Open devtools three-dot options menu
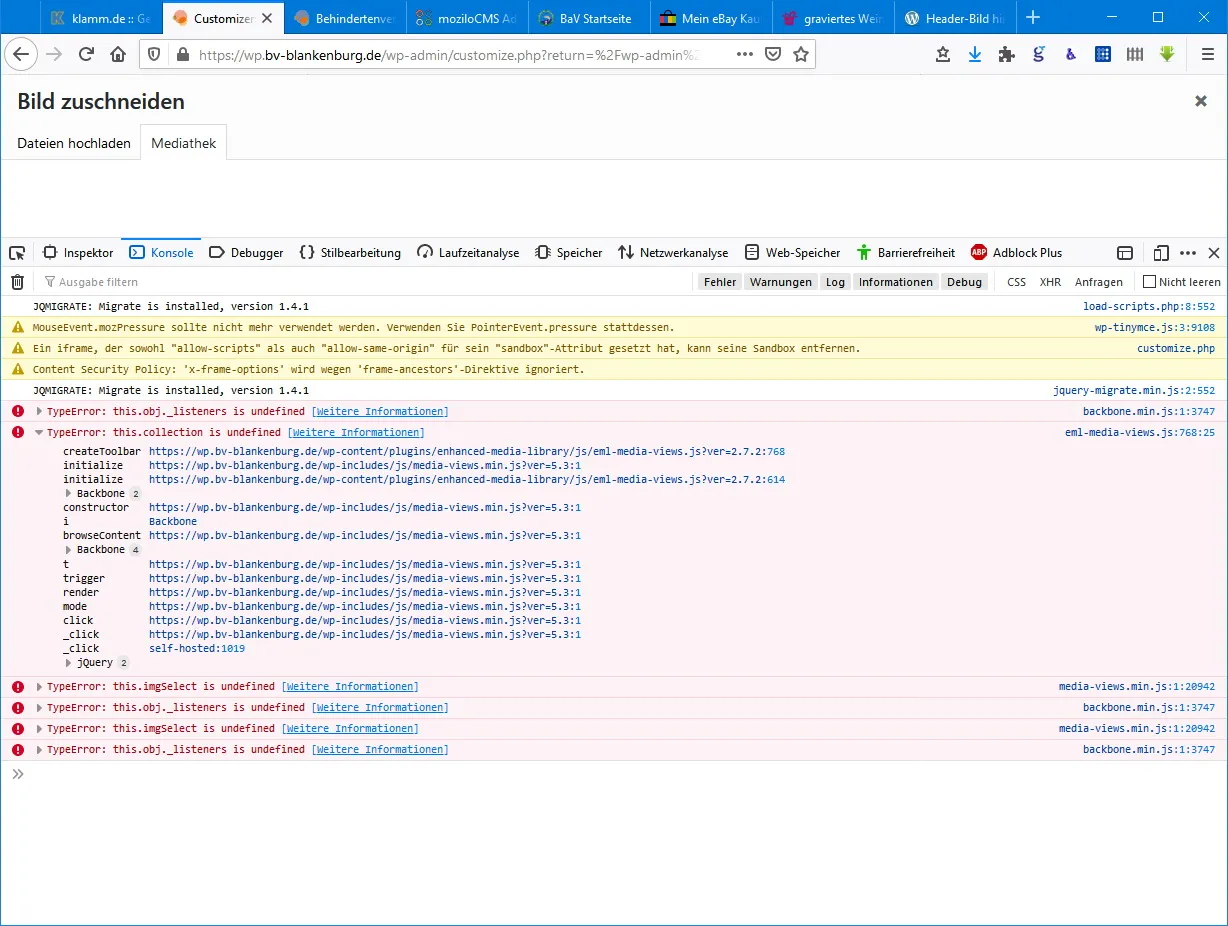Viewport: 1228px width, 926px height. (1188, 253)
